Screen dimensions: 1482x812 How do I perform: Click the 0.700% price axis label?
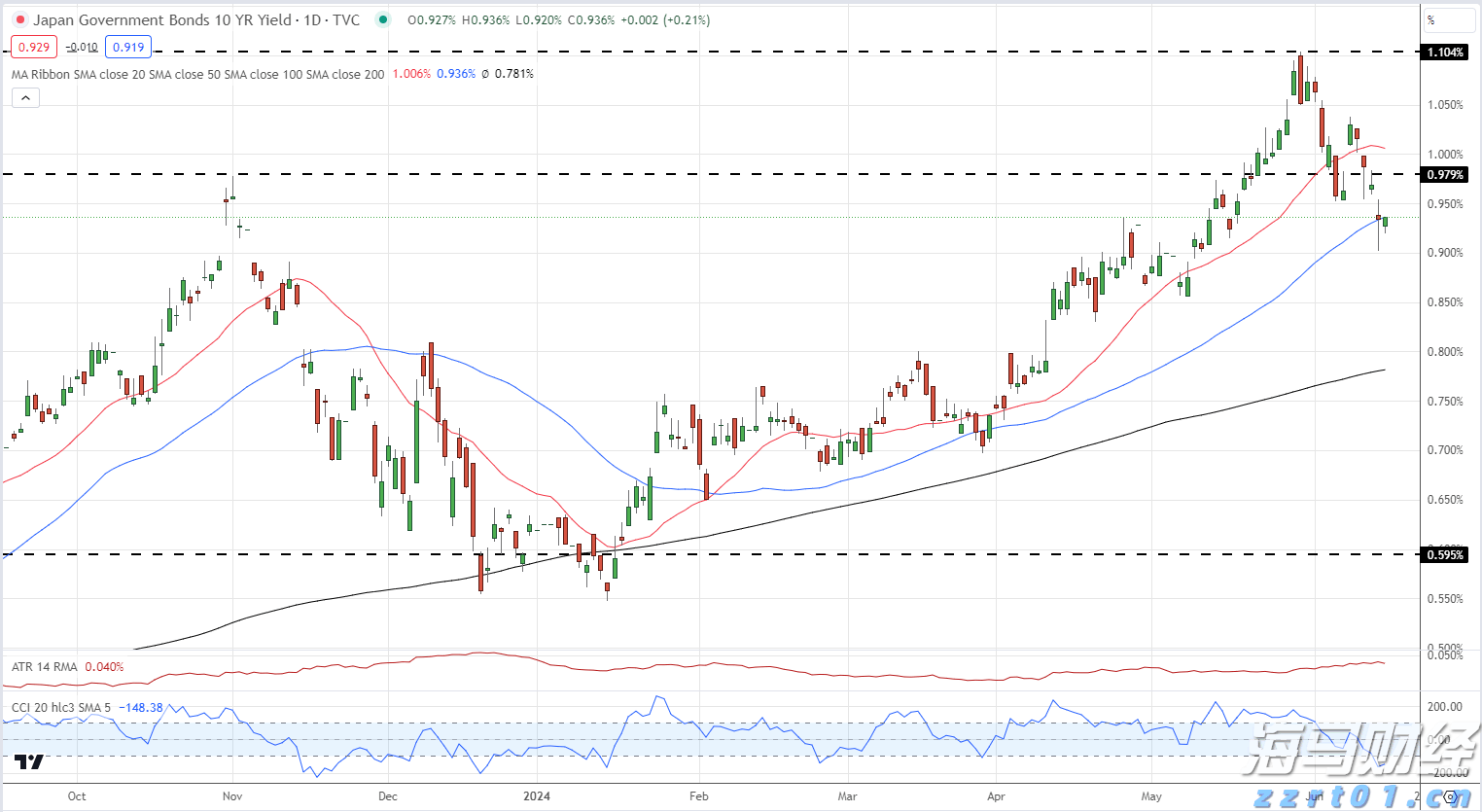pos(1445,450)
